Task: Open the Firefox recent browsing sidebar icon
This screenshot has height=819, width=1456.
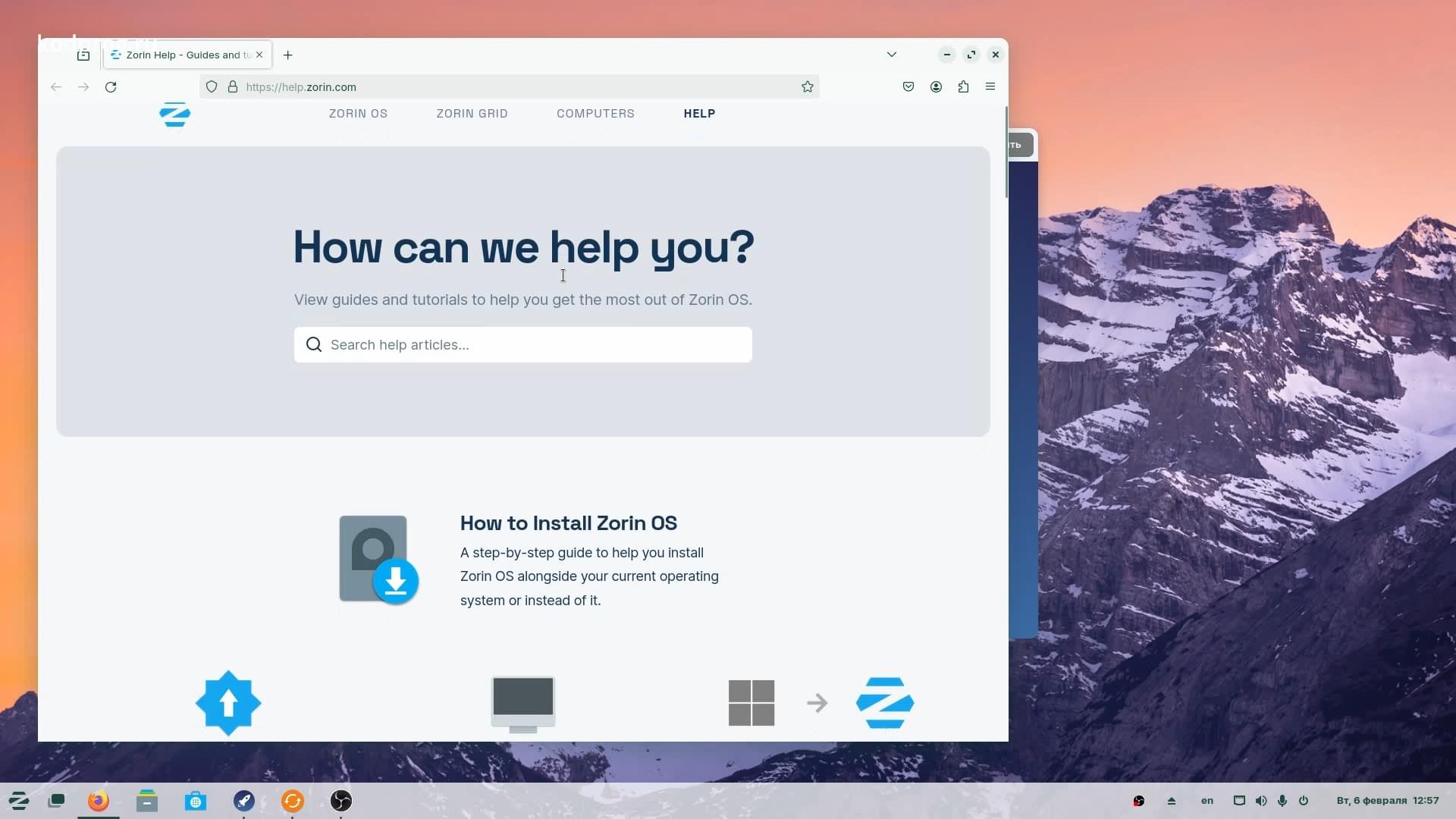Action: (x=83, y=55)
